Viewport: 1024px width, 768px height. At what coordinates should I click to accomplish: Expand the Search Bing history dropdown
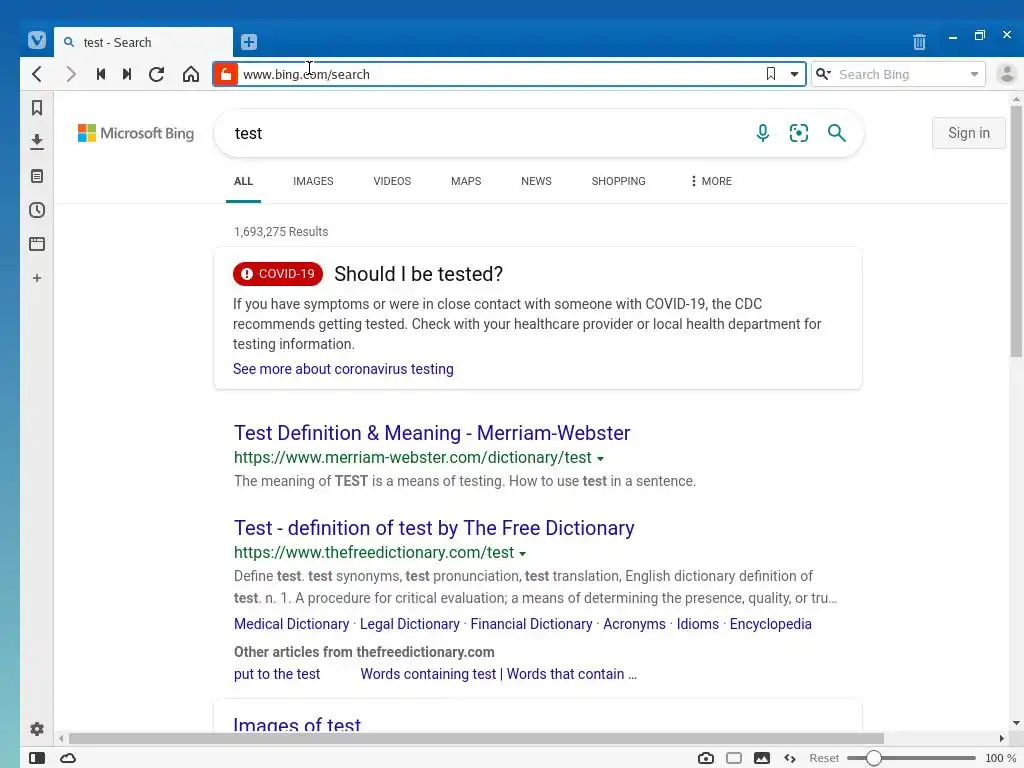(974, 74)
